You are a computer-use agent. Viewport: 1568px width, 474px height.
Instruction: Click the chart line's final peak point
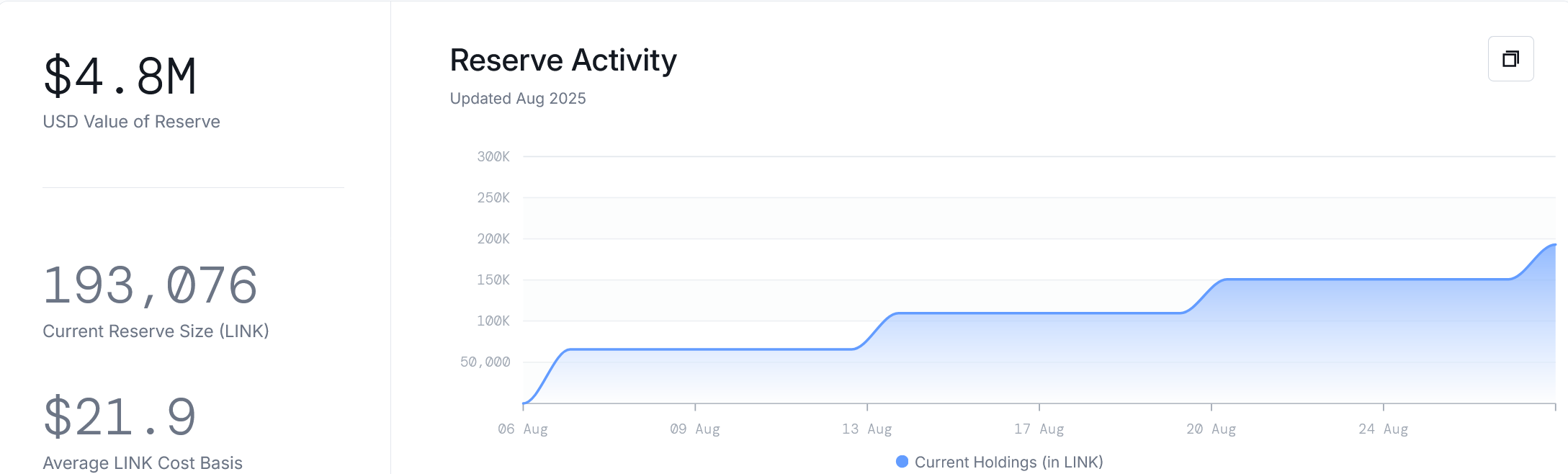tap(1555, 245)
